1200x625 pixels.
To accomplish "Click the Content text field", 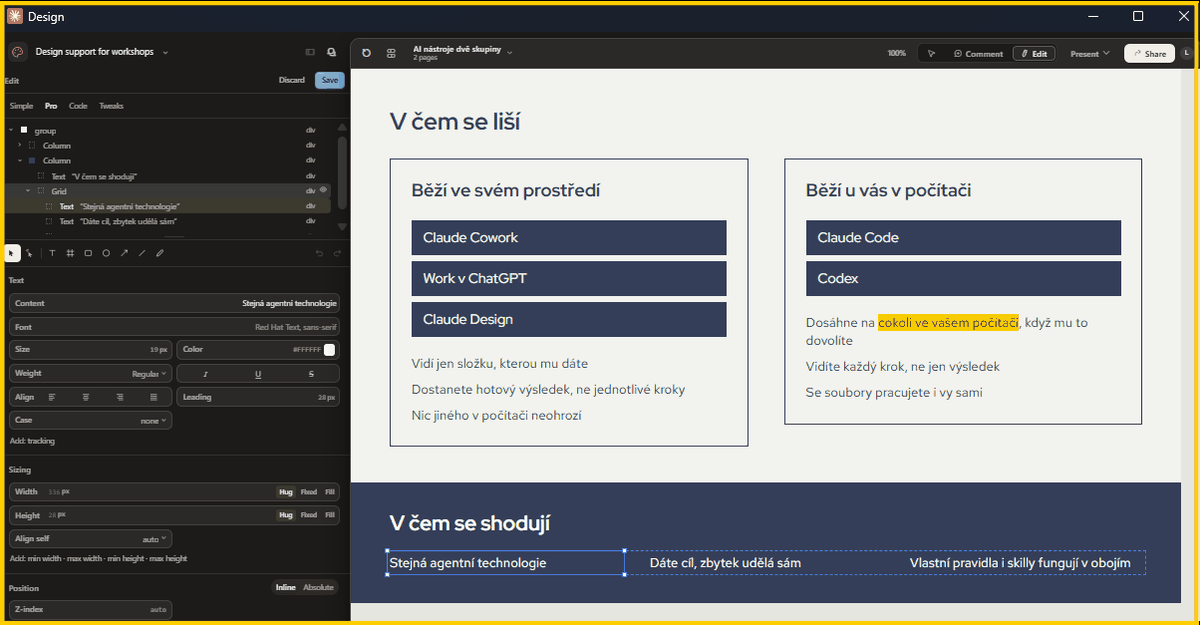I will [174, 303].
